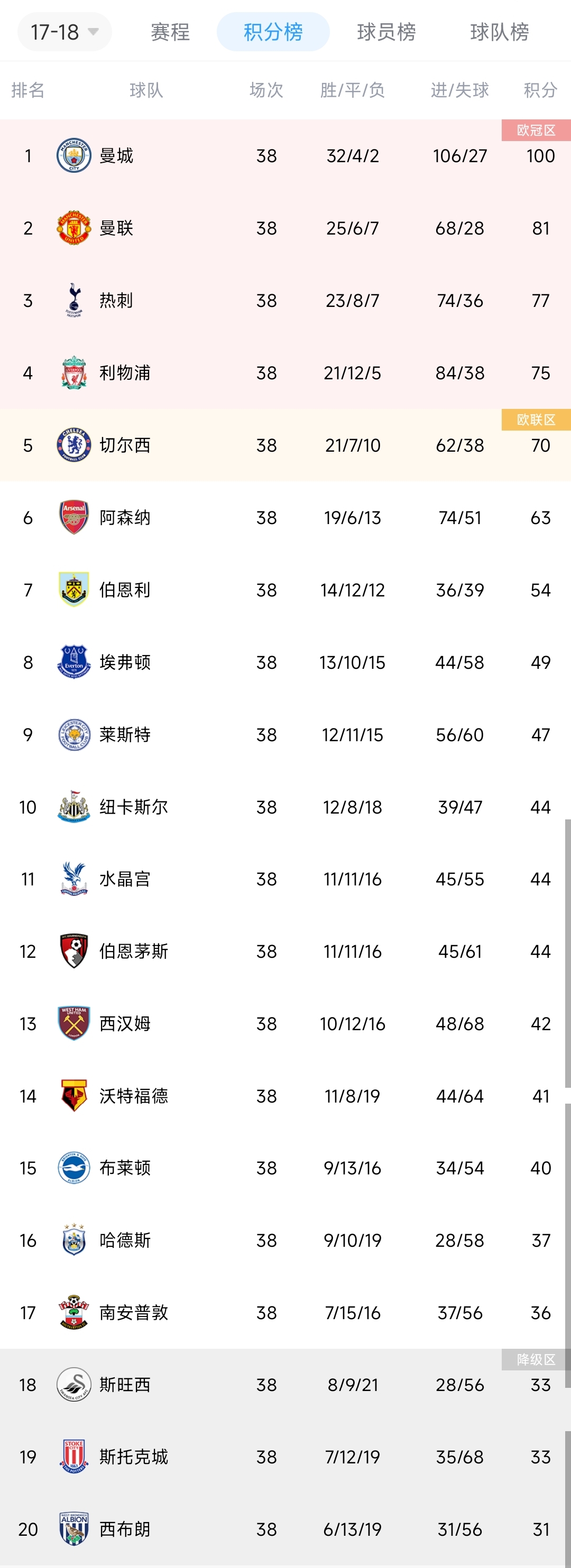Open the 球员榜 tab

pos(386,32)
